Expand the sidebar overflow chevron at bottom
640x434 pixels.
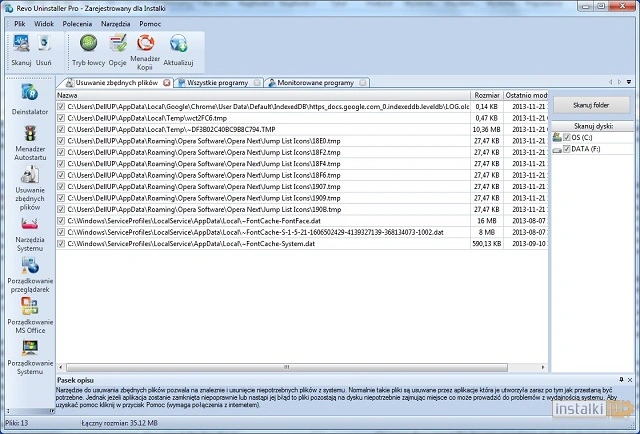pyautogui.click(x=51, y=409)
